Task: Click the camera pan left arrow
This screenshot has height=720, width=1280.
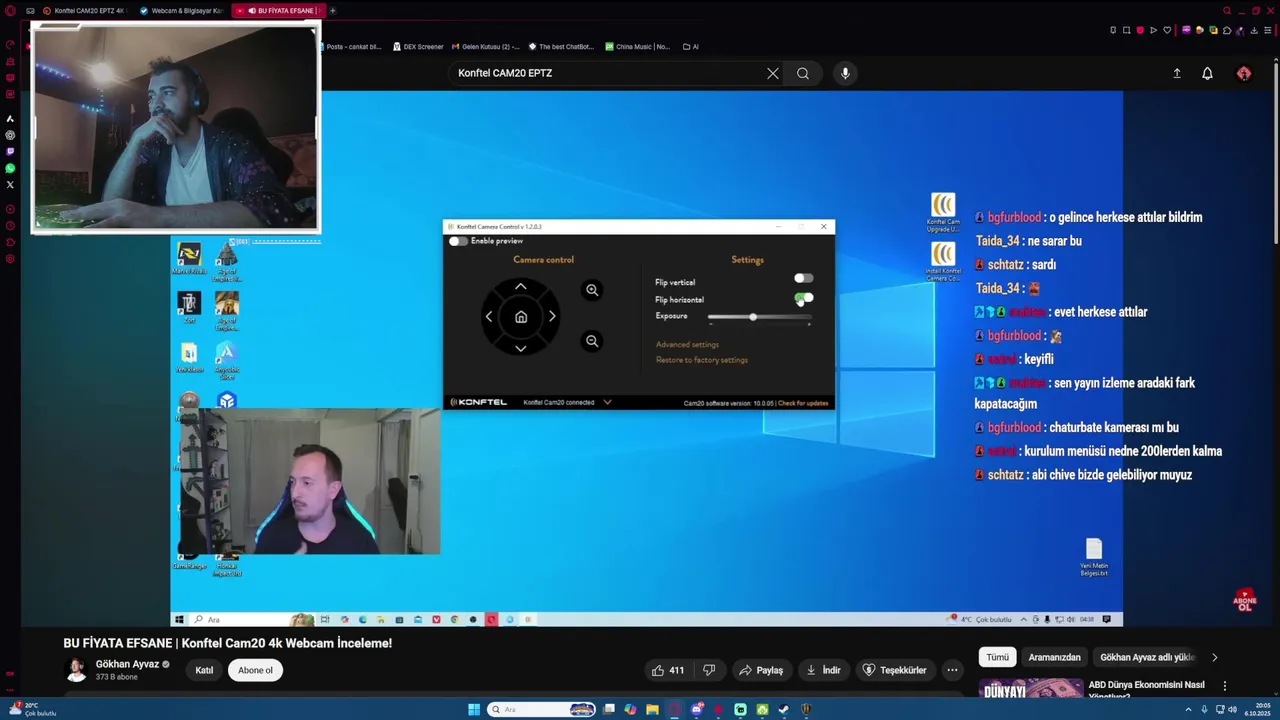Action: click(489, 316)
